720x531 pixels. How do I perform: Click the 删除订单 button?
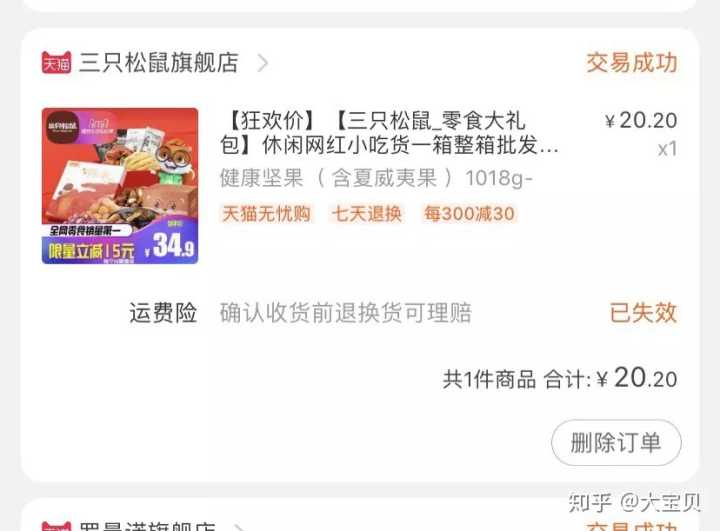tap(616, 442)
